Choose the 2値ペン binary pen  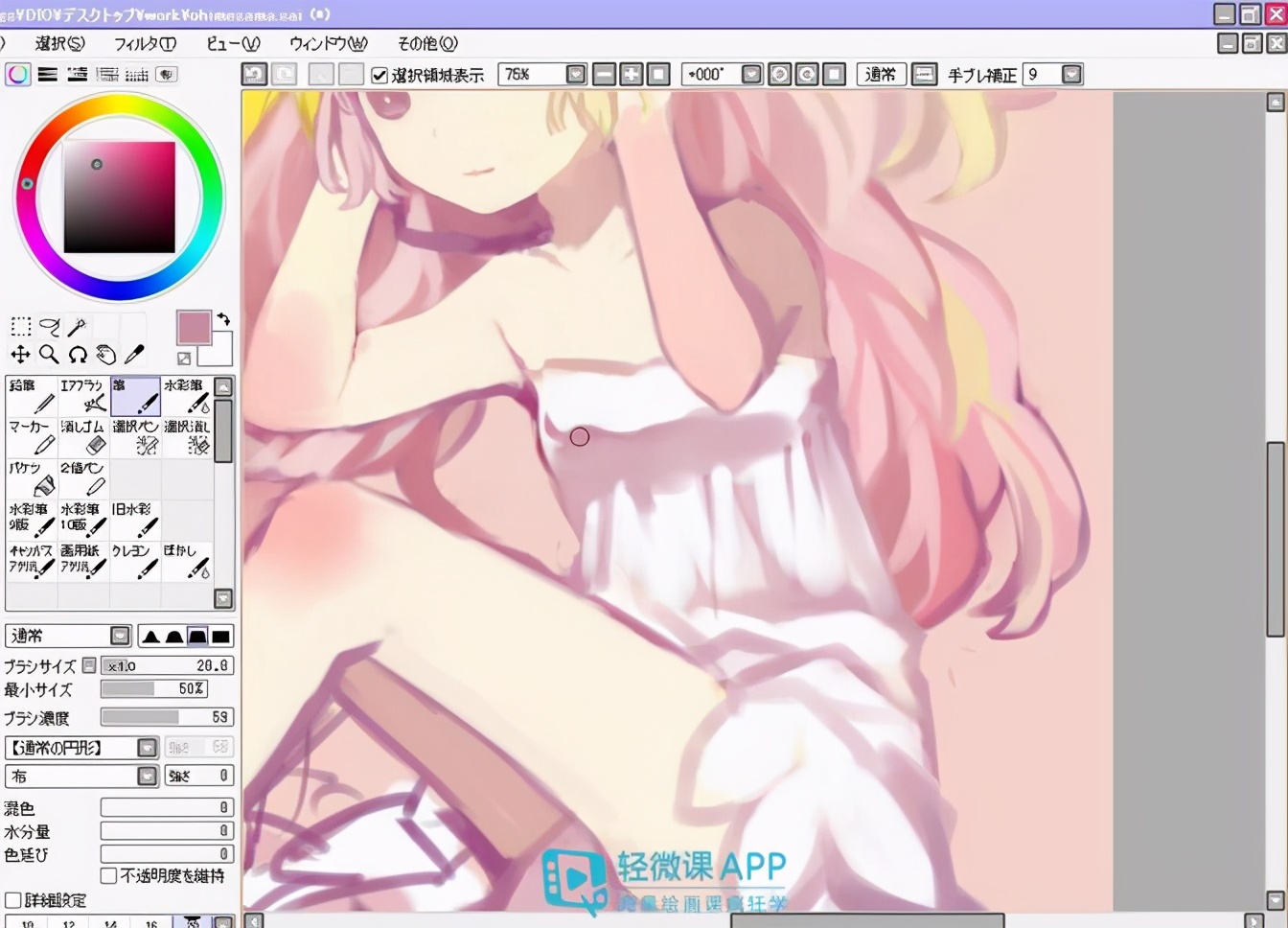[83, 478]
